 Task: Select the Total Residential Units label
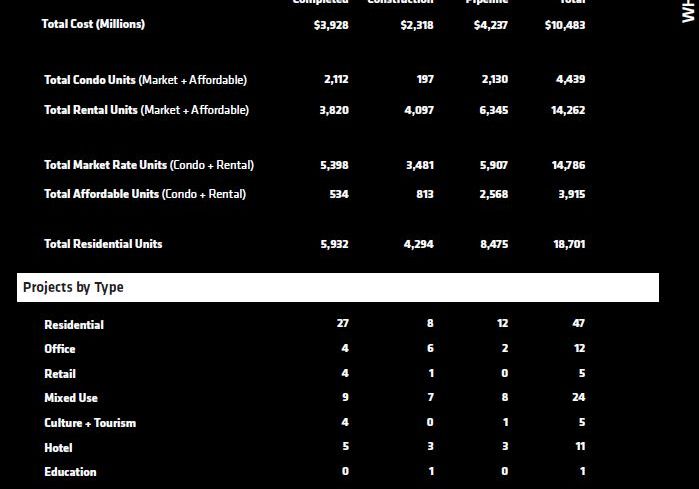point(103,244)
